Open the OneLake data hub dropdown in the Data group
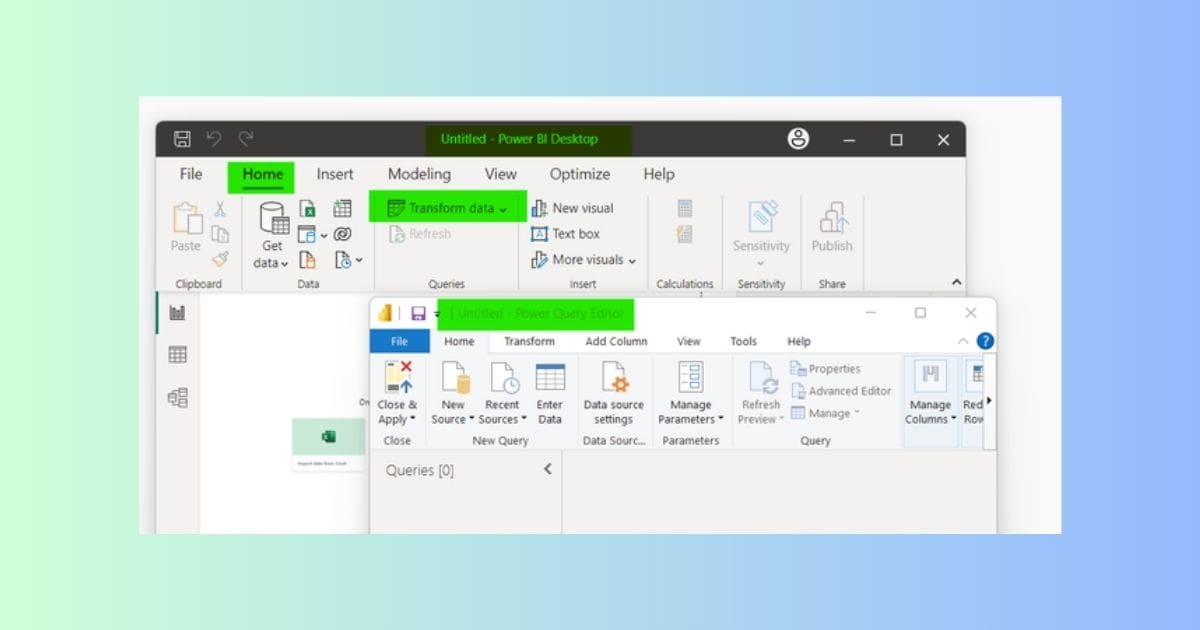 click(x=324, y=235)
